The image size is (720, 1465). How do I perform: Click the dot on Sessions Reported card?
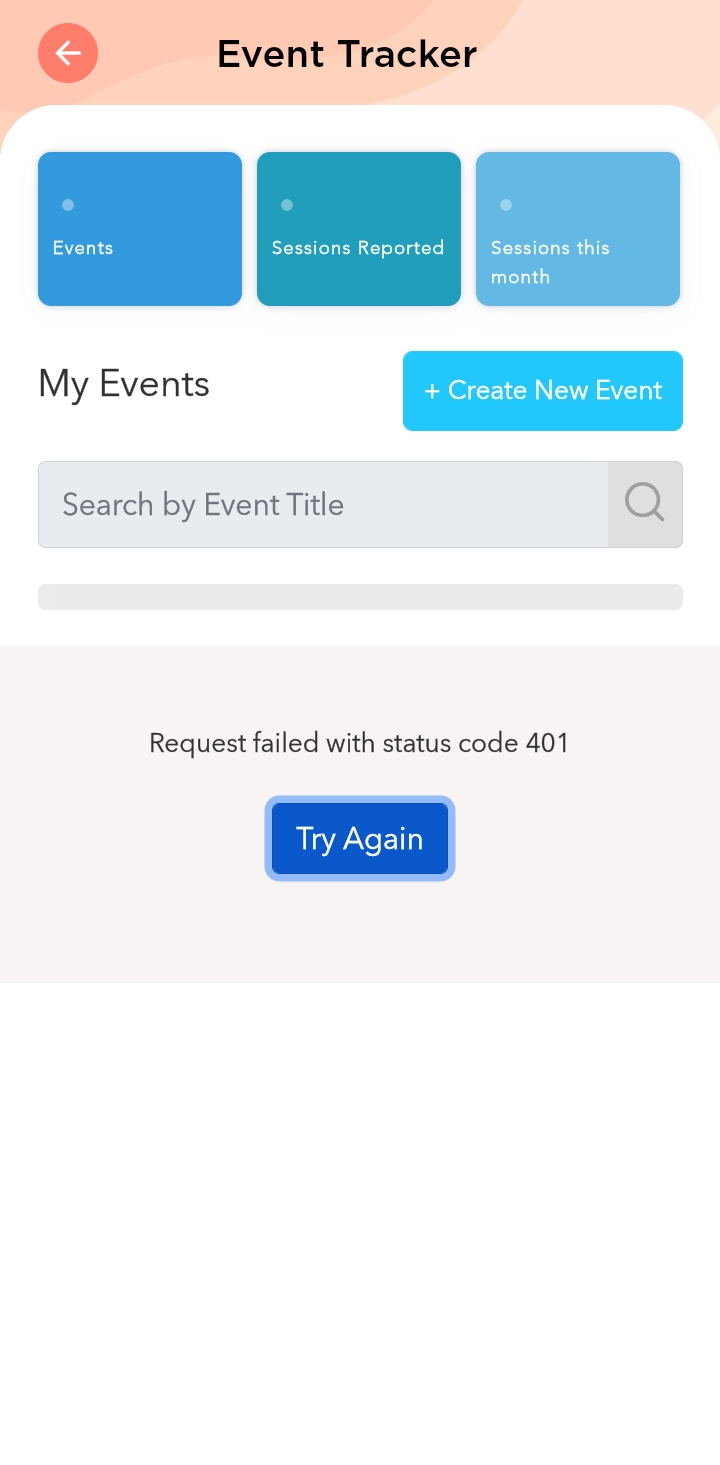click(287, 205)
